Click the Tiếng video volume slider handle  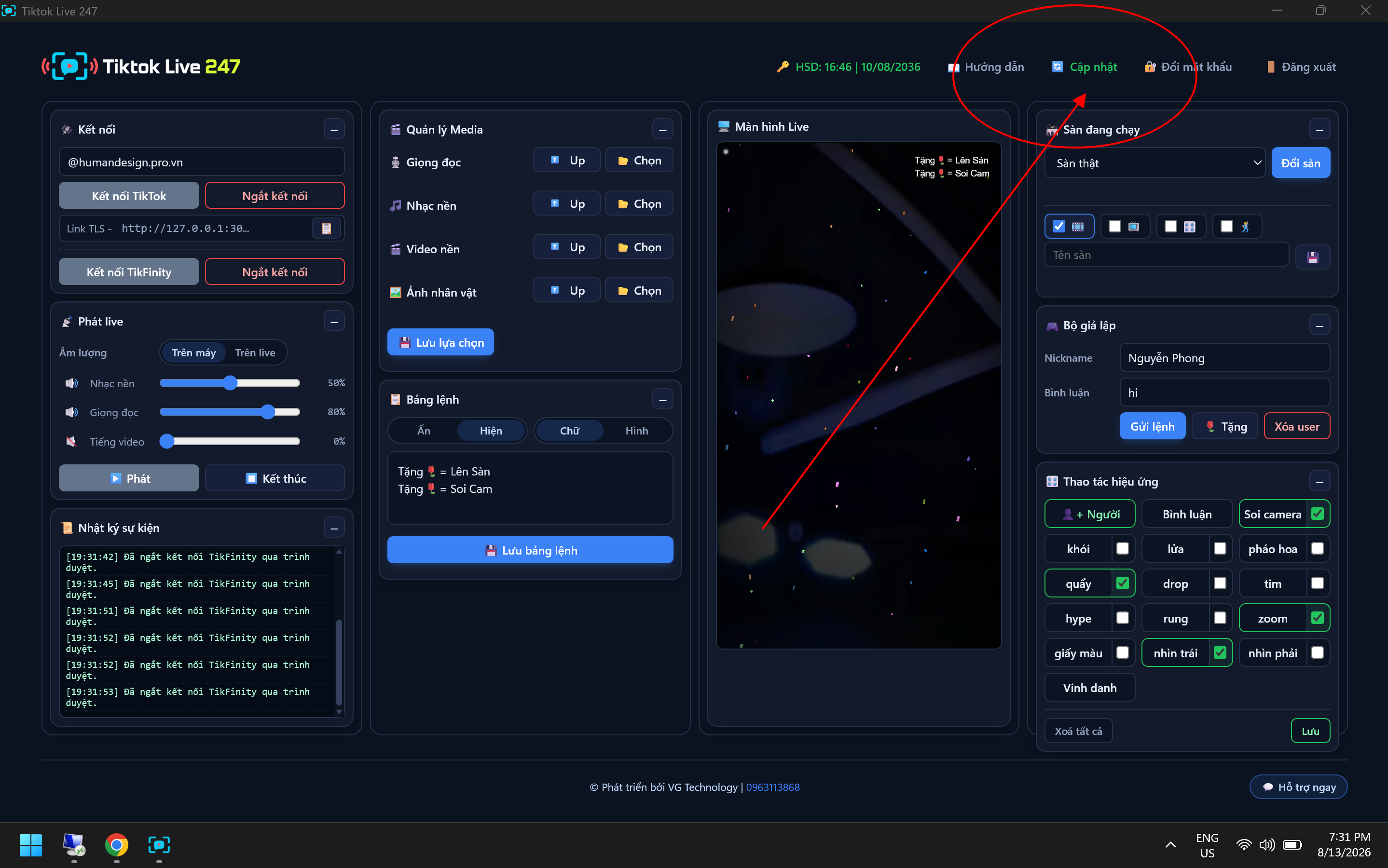click(x=167, y=441)
